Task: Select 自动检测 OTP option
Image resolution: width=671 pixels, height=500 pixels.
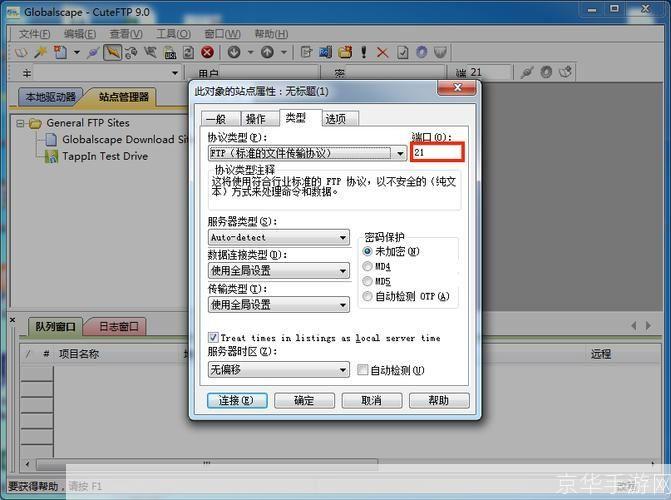Action: click(x=406, y=296)
